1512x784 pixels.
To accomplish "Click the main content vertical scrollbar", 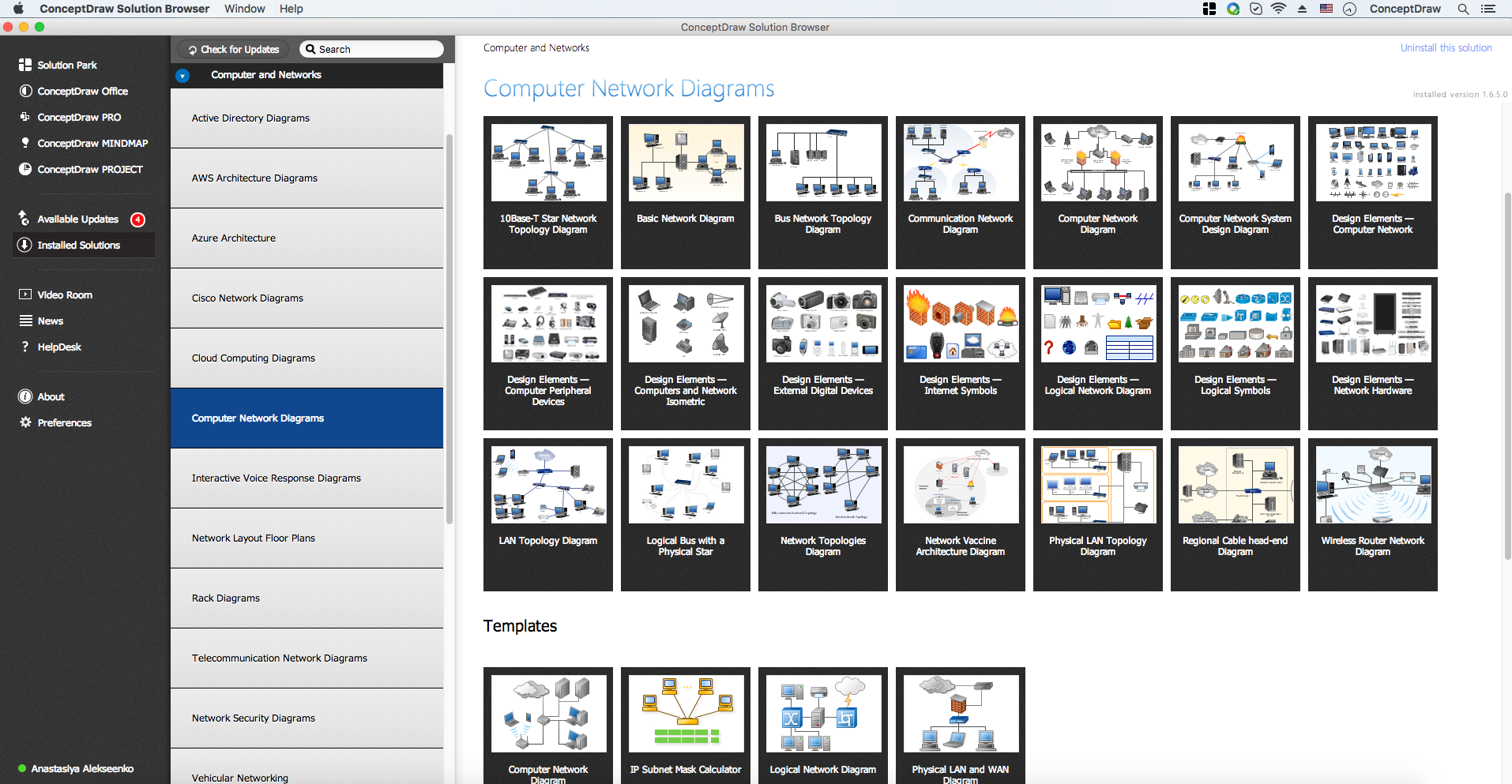I will pos(1507,375).
